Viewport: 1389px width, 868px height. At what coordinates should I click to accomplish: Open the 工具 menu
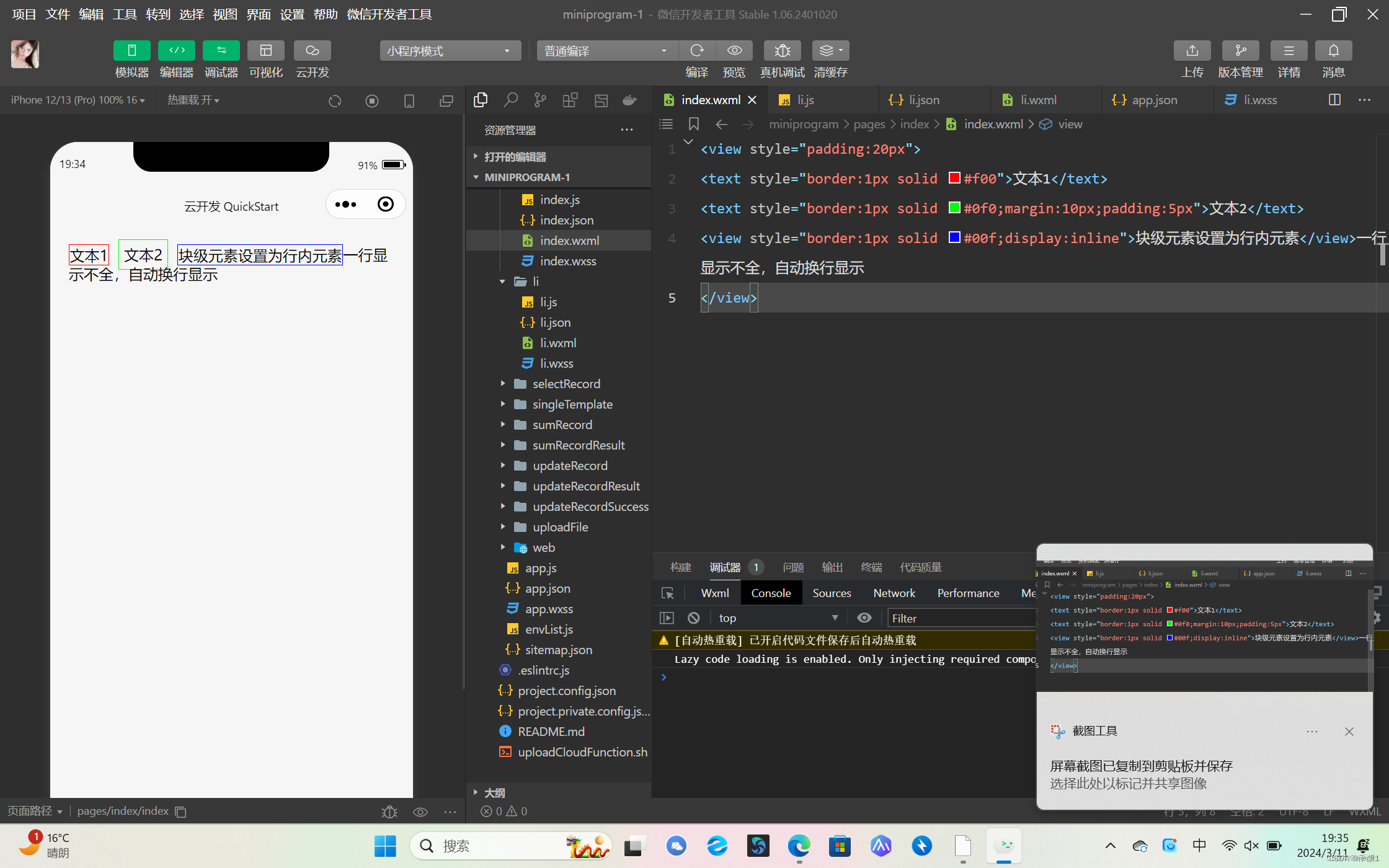124,14
